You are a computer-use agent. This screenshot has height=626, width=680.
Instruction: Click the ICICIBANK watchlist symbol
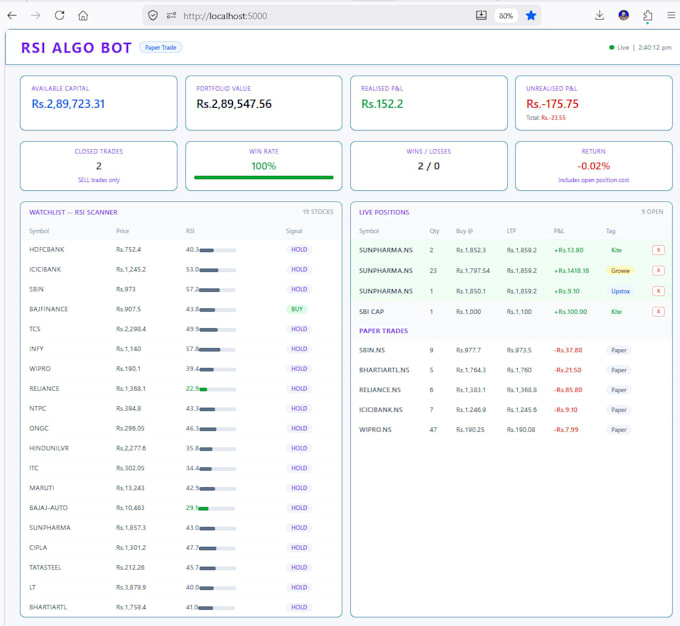pos(45,269)
